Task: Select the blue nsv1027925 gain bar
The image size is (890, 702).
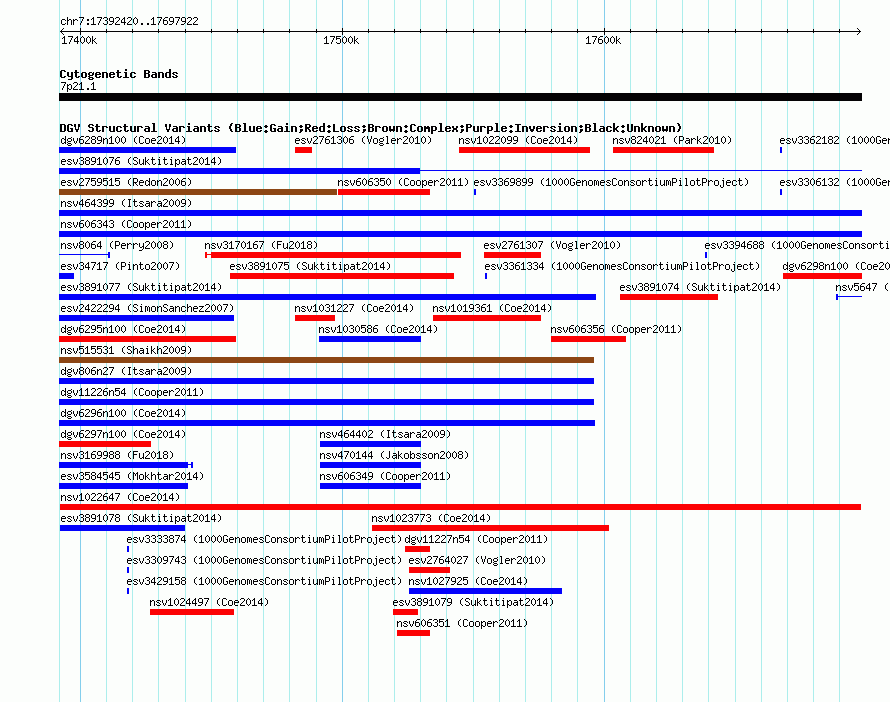Action: [485, 591]
